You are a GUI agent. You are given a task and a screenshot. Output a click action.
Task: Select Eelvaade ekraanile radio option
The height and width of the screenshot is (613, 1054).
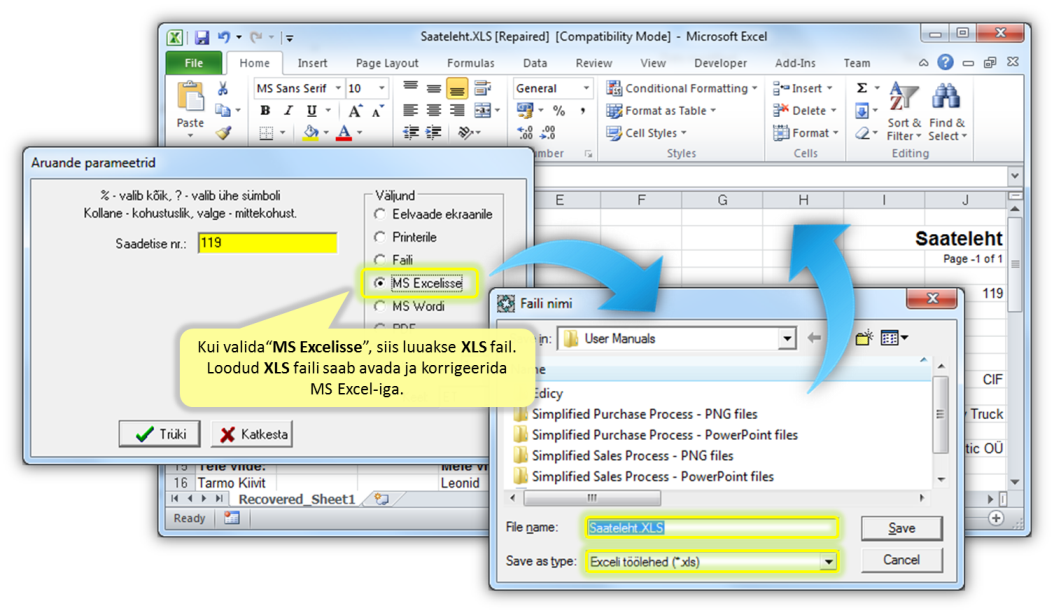(380, 214)
